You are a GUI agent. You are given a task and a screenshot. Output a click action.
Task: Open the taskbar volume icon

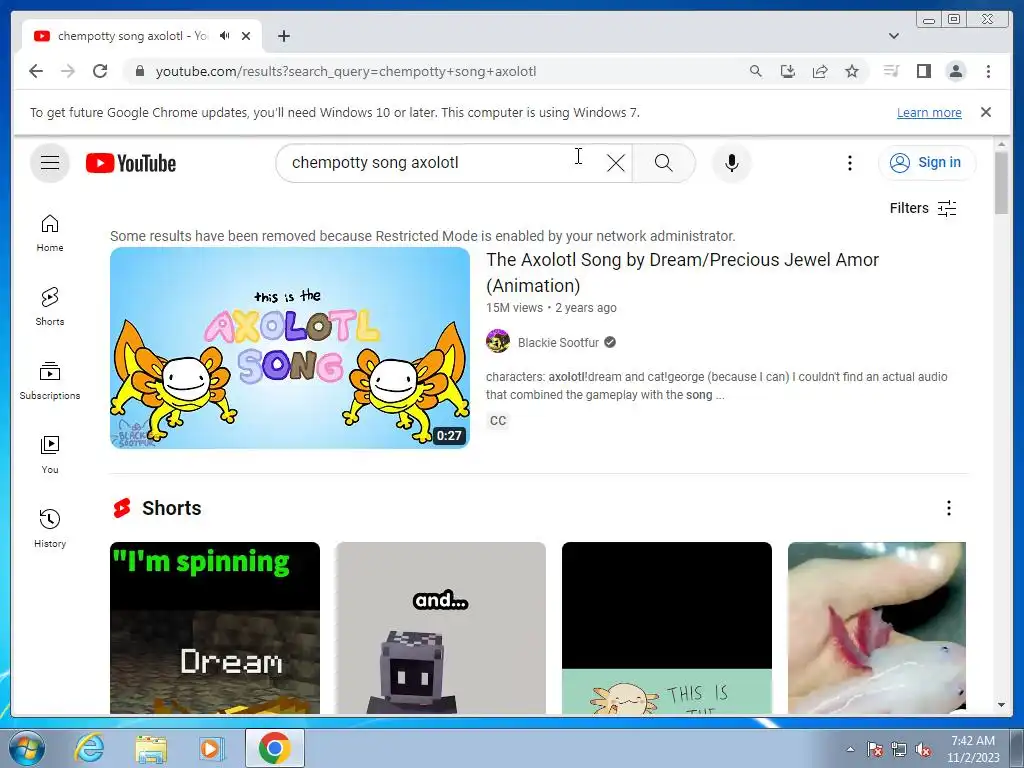click(x=922, y=749)
